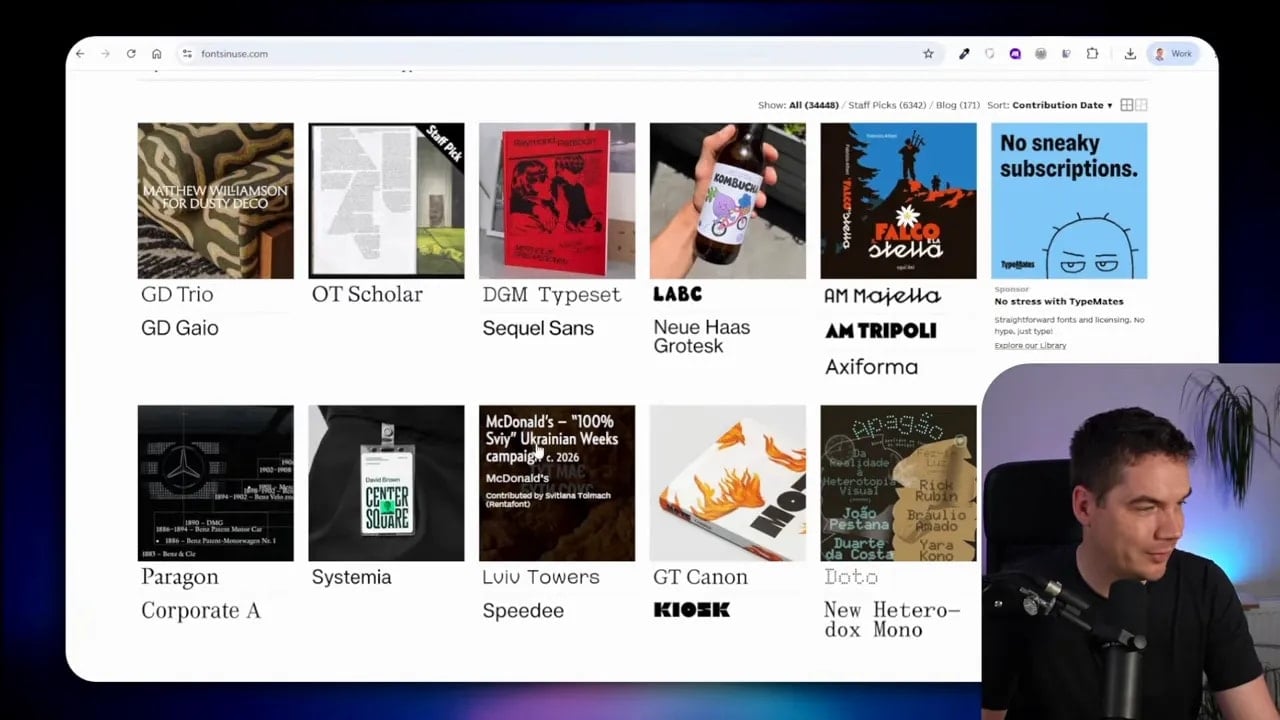The height and width of the screenshot is (720, 1280).
Task: Open the Falco Stella poster thumbnail
Action: (x=898, y=201)
